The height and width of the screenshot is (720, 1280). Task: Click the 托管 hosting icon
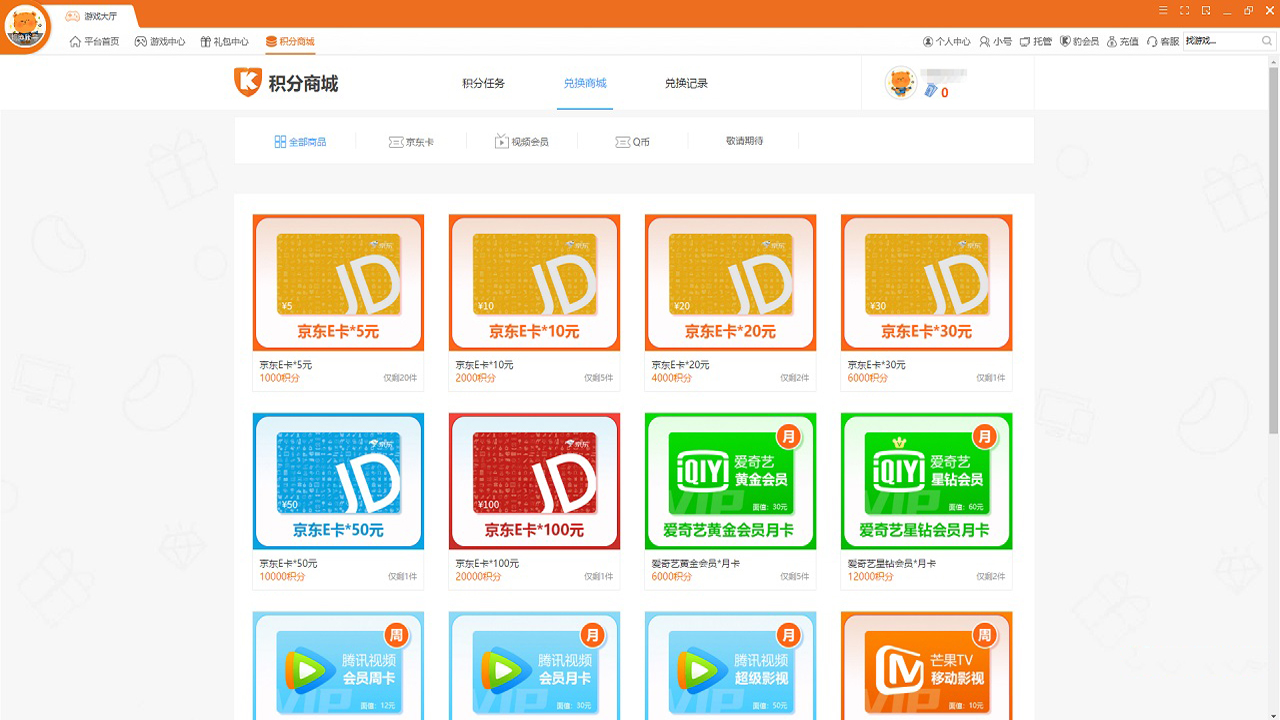pyautogui.click(x=1026, y=42)
